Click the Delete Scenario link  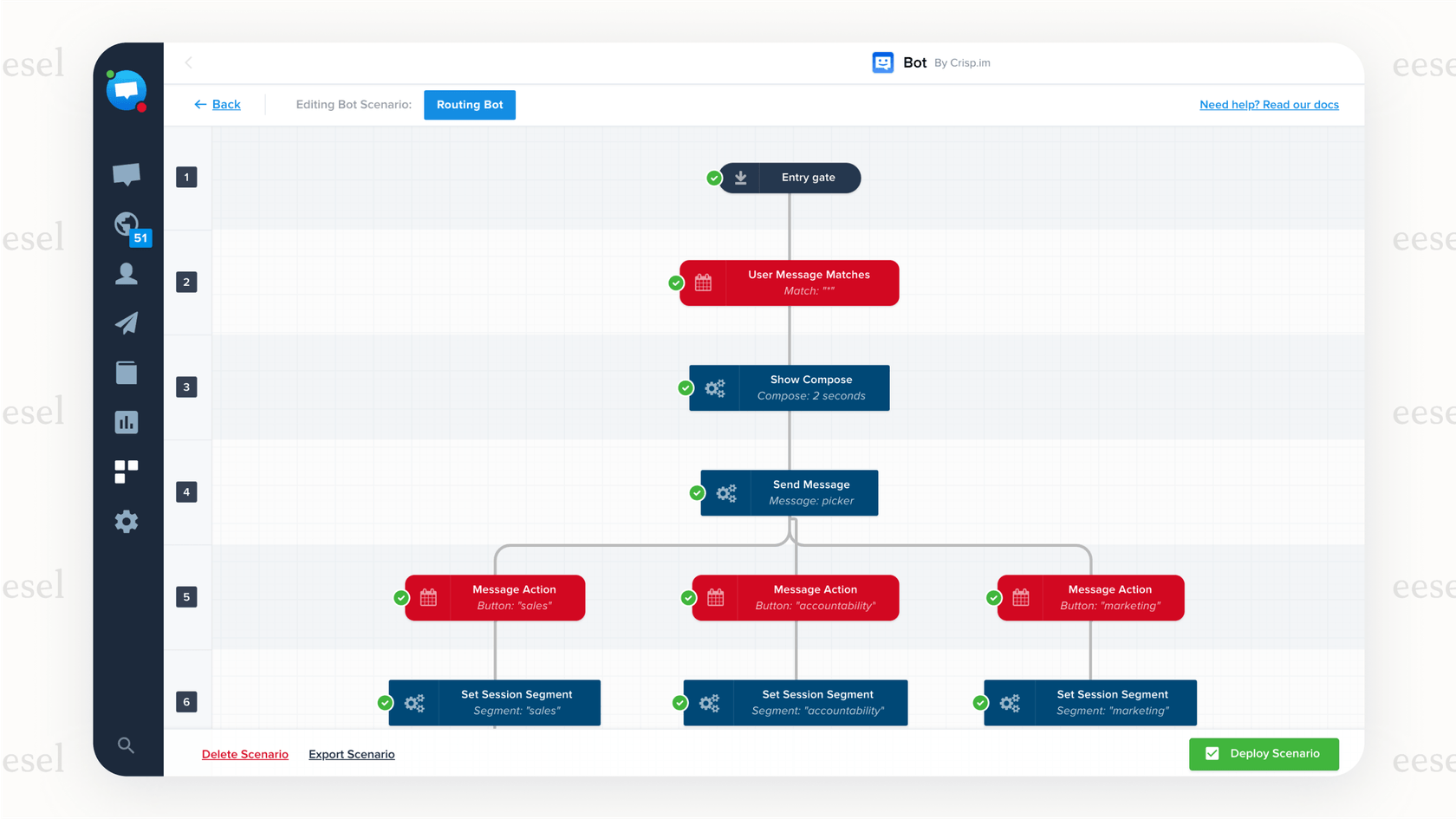pos(245,755)
